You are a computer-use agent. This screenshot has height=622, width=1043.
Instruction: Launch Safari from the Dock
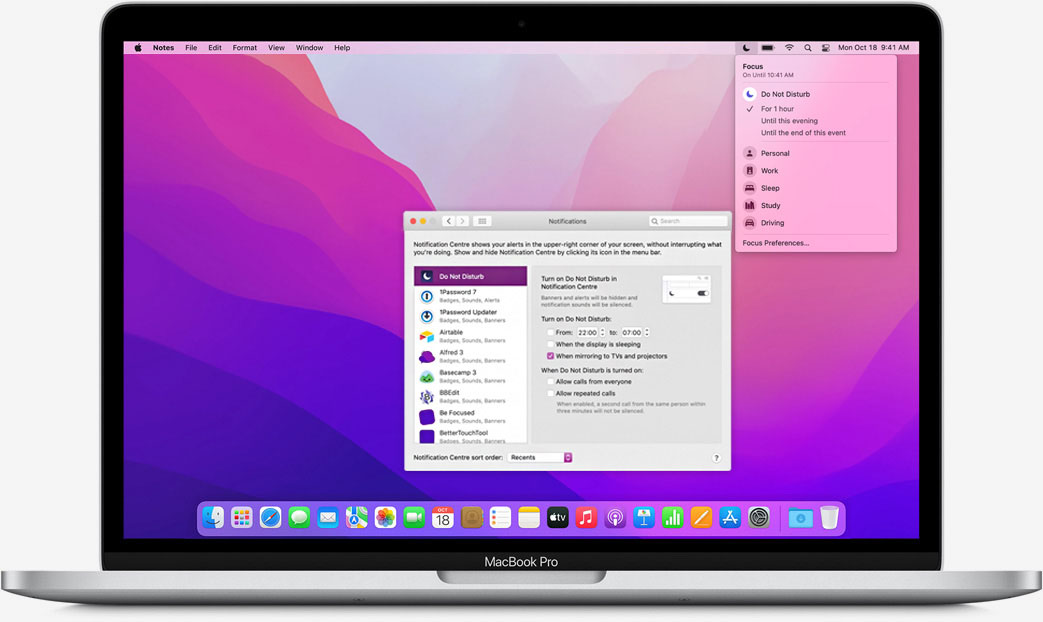coord(270,517)
